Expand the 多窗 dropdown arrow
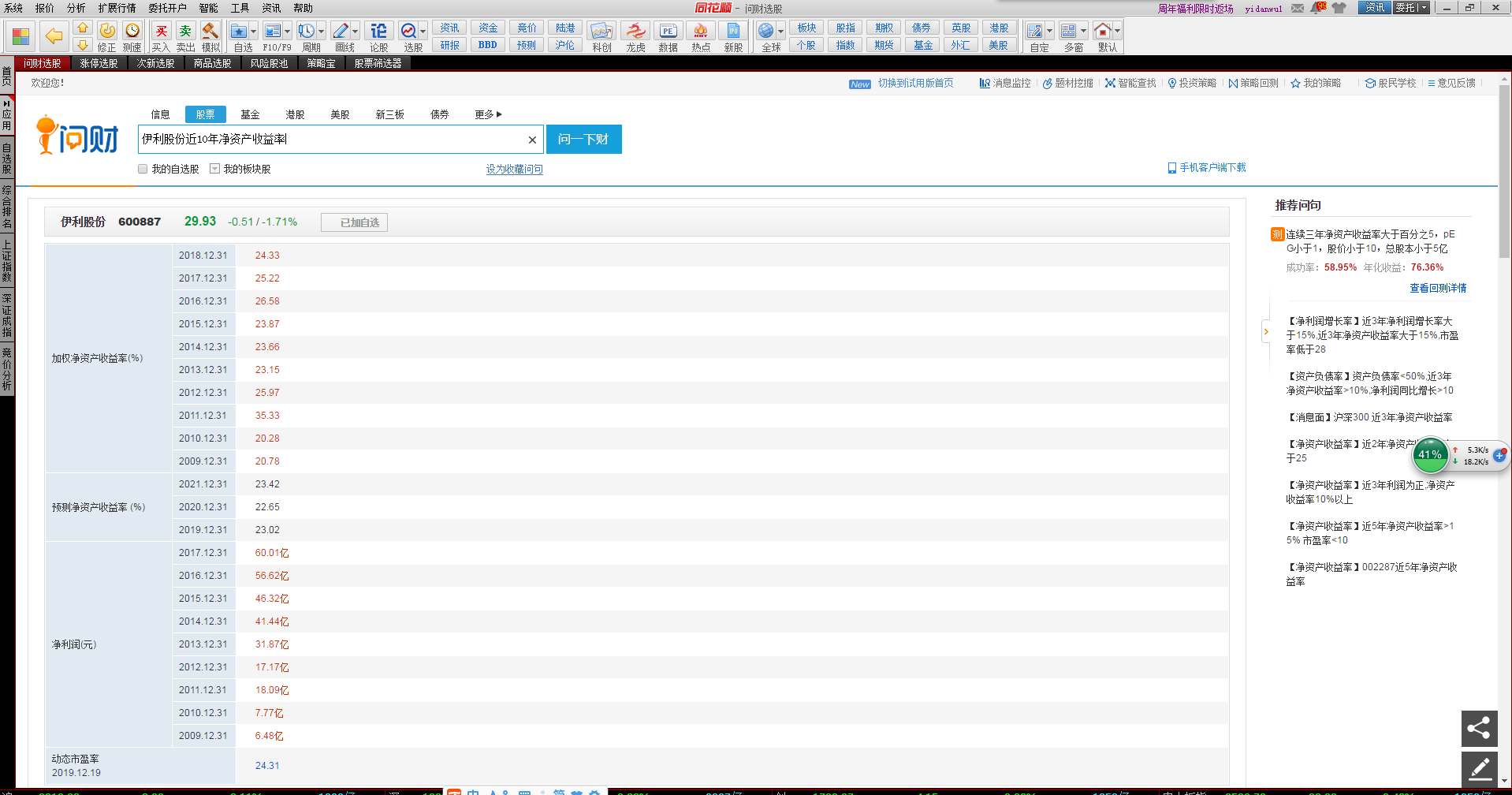The height and width of the screenshot is (795, 1512). [x=1083, y=32]
